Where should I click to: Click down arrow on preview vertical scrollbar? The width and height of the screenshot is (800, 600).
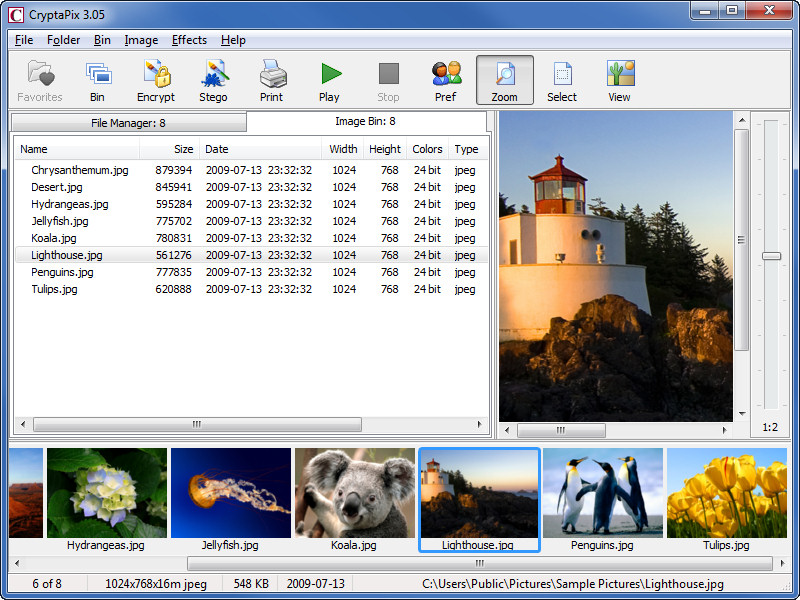click(x=741, y=414)
